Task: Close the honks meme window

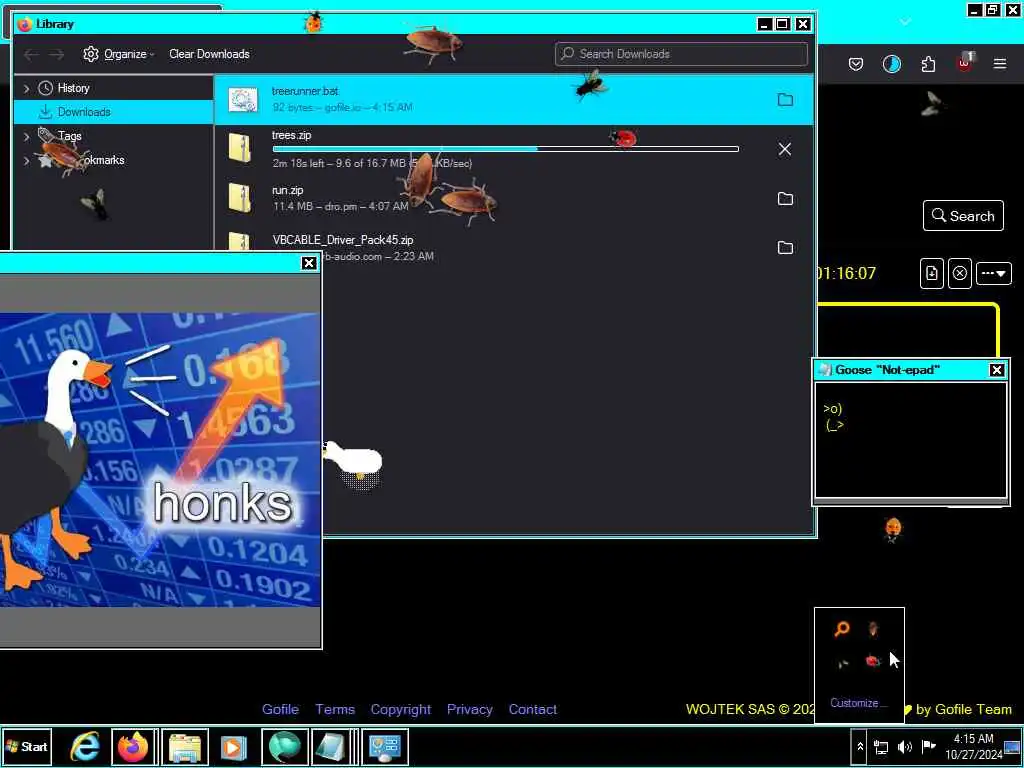Action: pos(309,263)
